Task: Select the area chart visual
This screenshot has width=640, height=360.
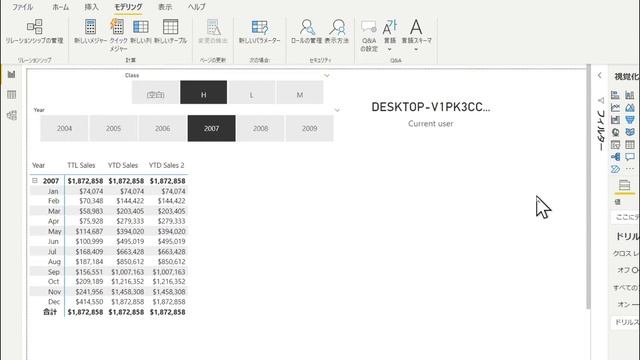Action: point(630,107)
